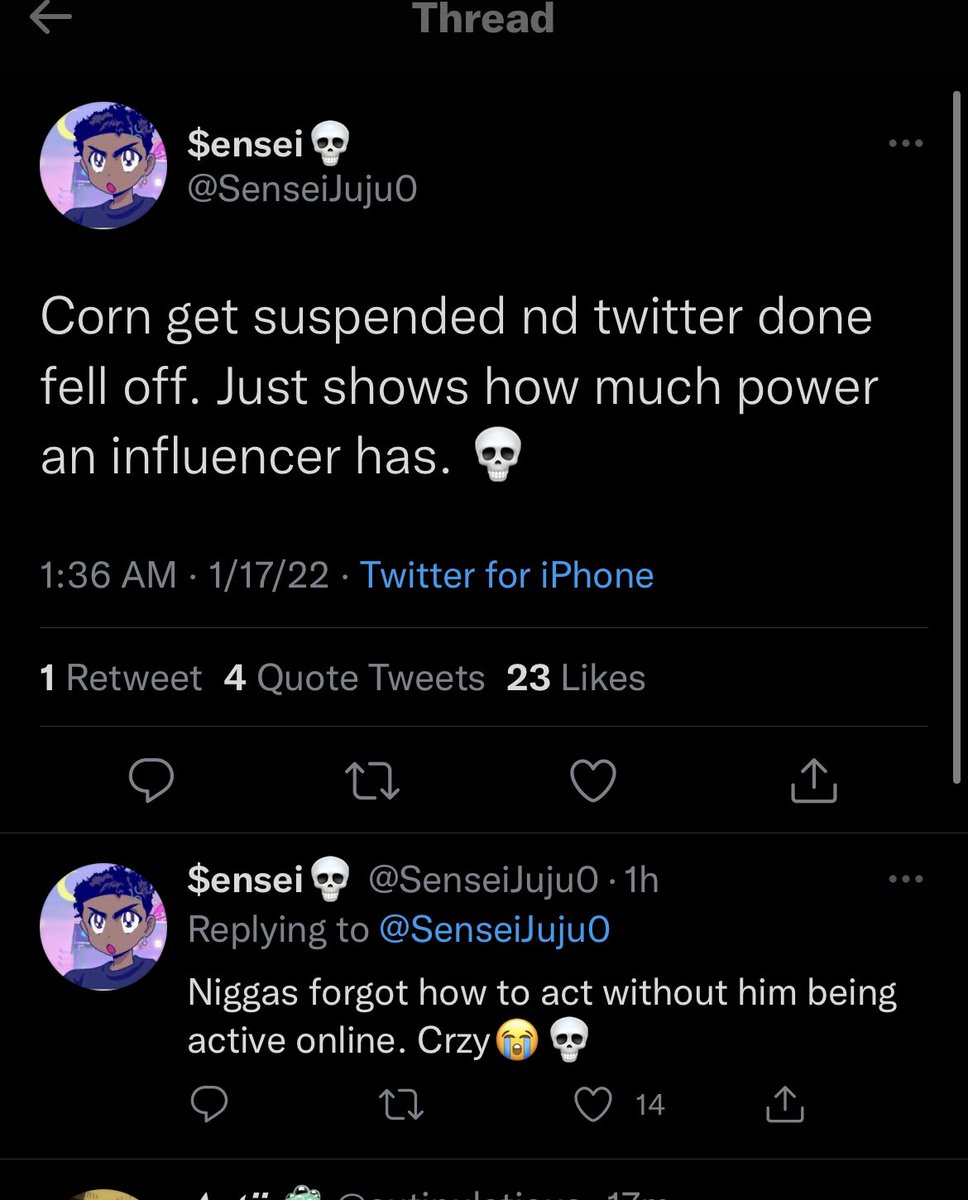968x1200 pixels.
Task: Open more options on main tweet
Action: click(905, 144)
